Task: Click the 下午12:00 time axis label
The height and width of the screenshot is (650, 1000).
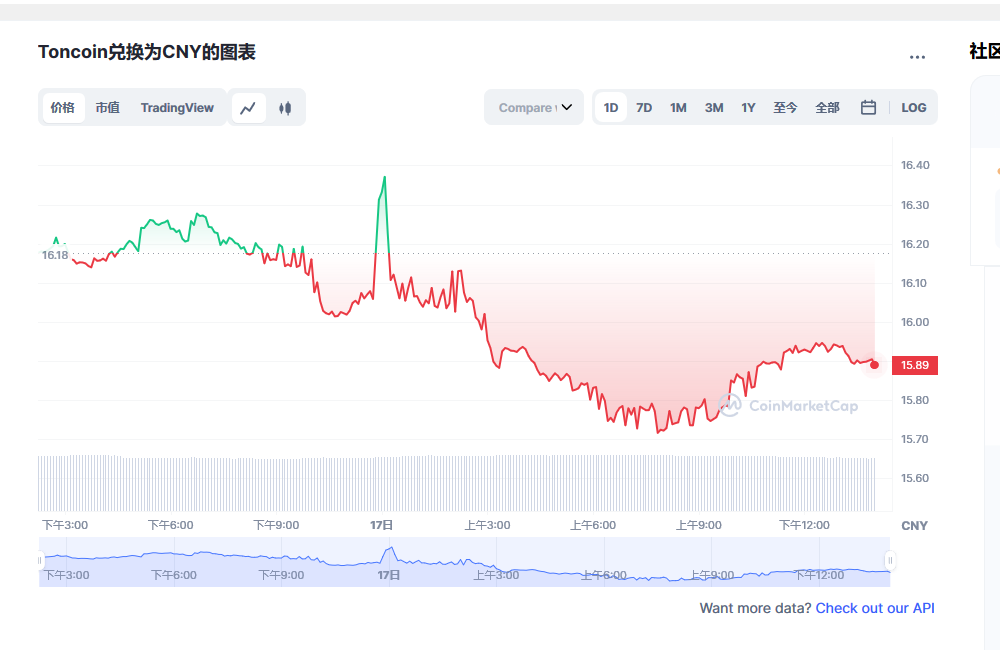Action: 804,525
